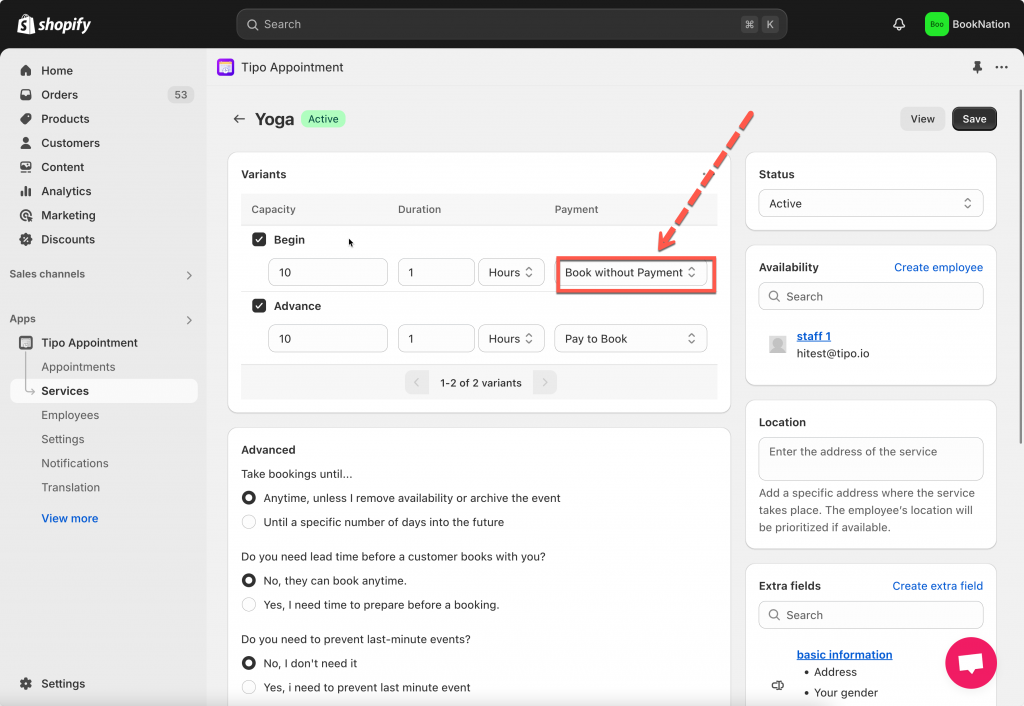Click the notification bell icon

pyautogui.click(x=898, y=24)
